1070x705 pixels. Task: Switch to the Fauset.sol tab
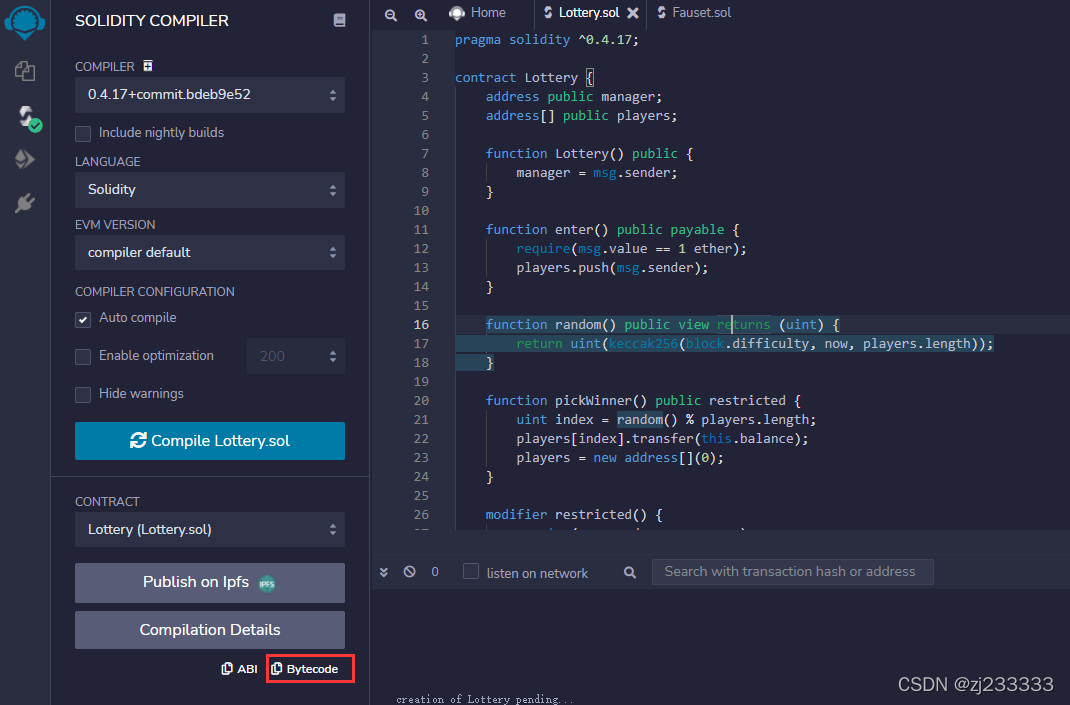tap(694, 12)
